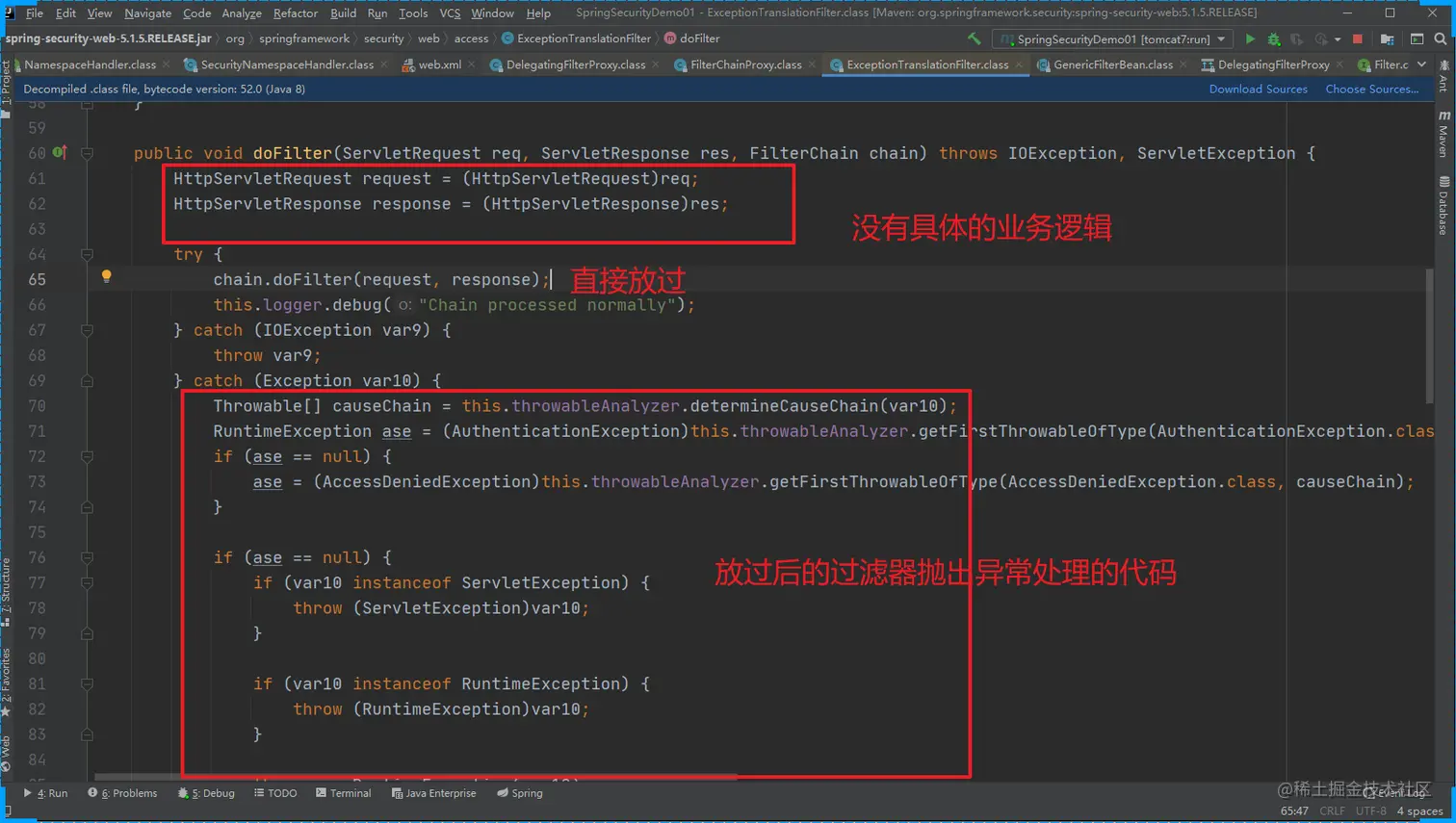Close NamespaceHandler.class tab
The height and width of the screenshot is (823, 1456).
coord(167,64)
